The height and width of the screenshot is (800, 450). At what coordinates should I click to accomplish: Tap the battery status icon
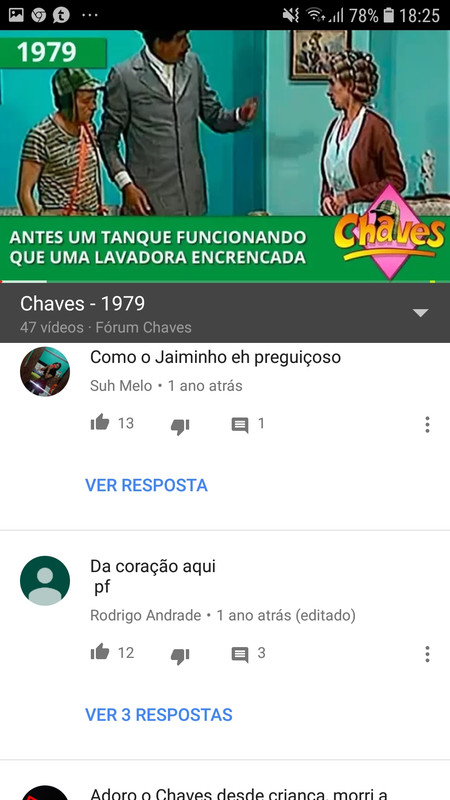coord(389,15)
